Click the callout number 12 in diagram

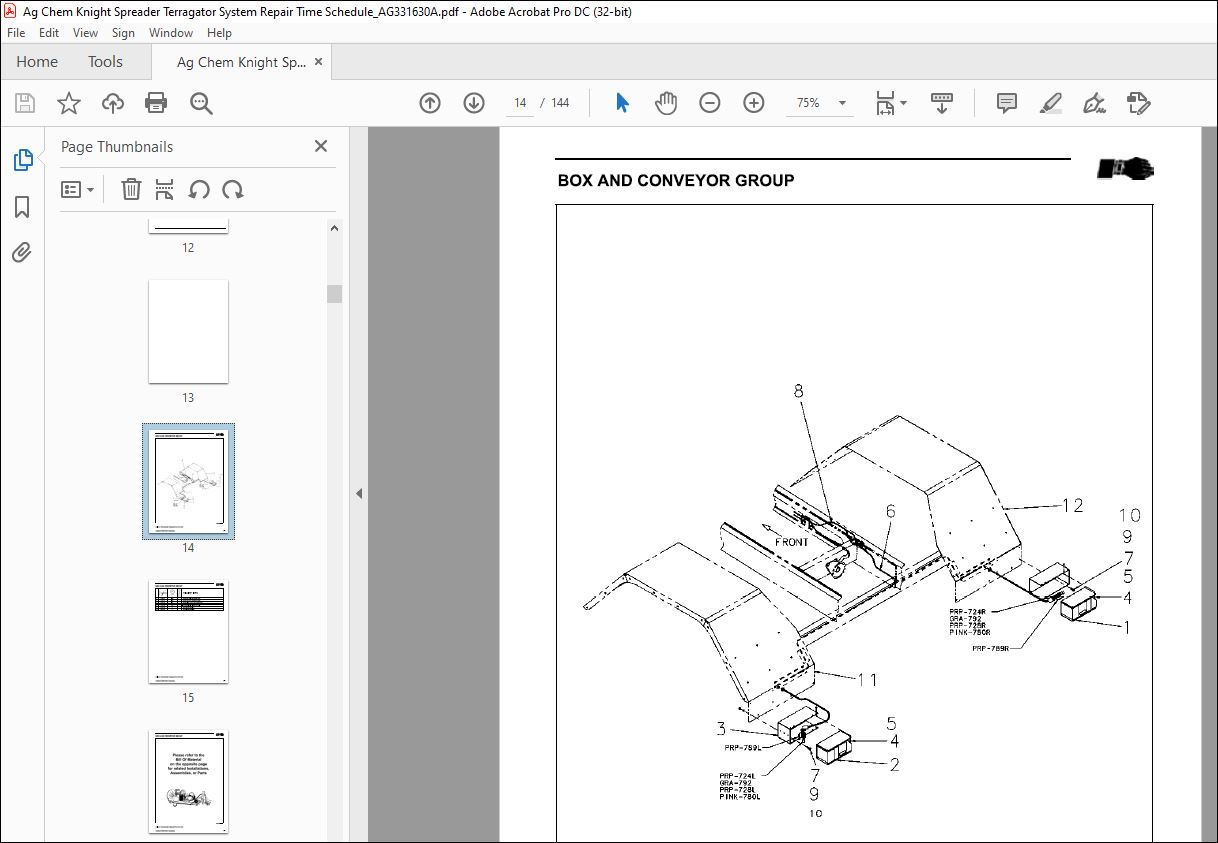(x=1072, y=506)
